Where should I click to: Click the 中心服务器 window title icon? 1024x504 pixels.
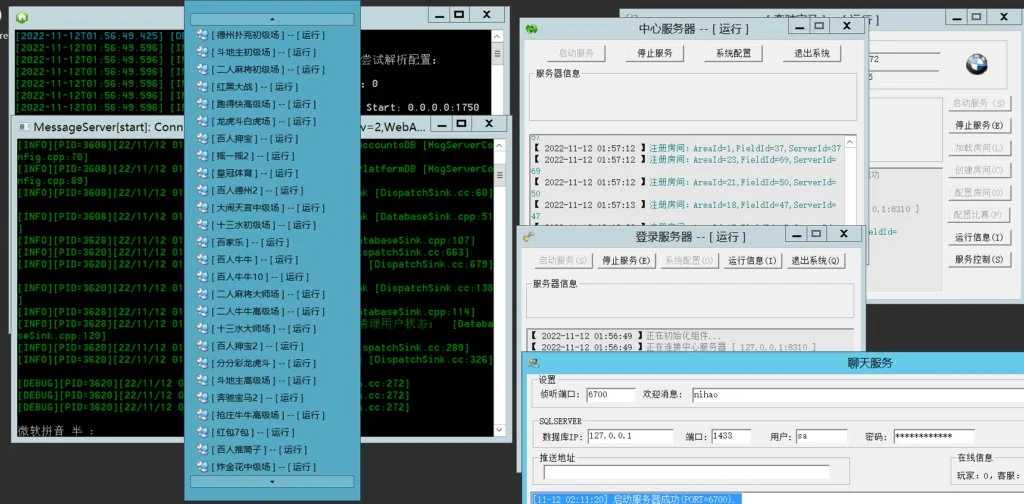[532, 29]
